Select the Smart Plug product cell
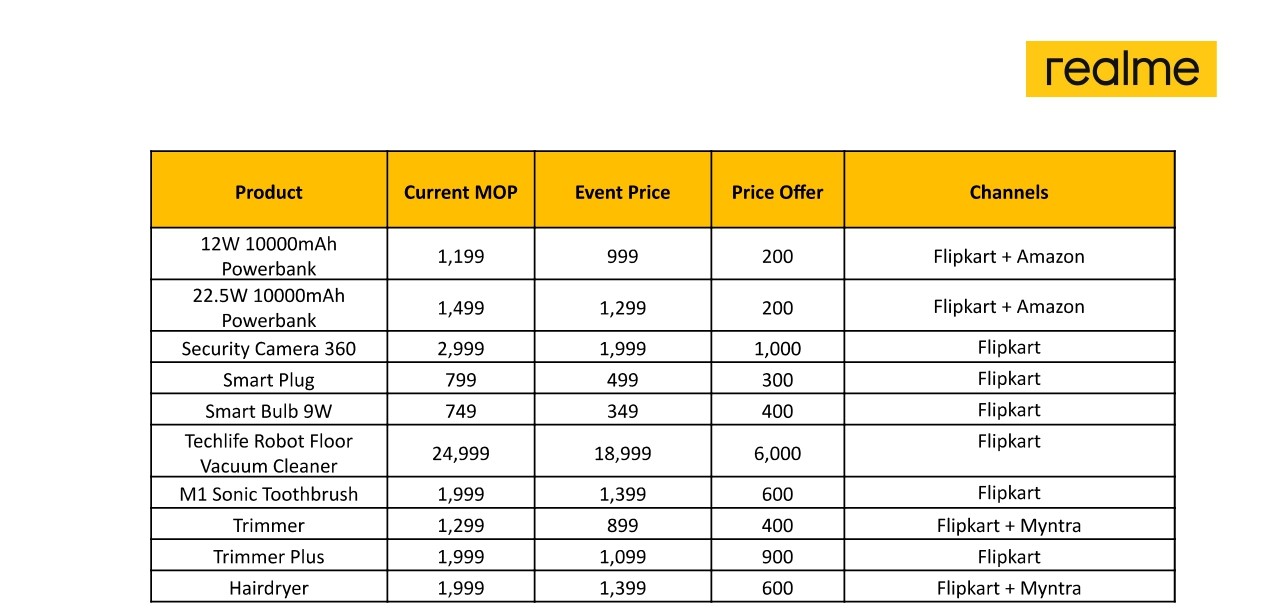This screenshot has width=1275, height=612. (268, 380)
